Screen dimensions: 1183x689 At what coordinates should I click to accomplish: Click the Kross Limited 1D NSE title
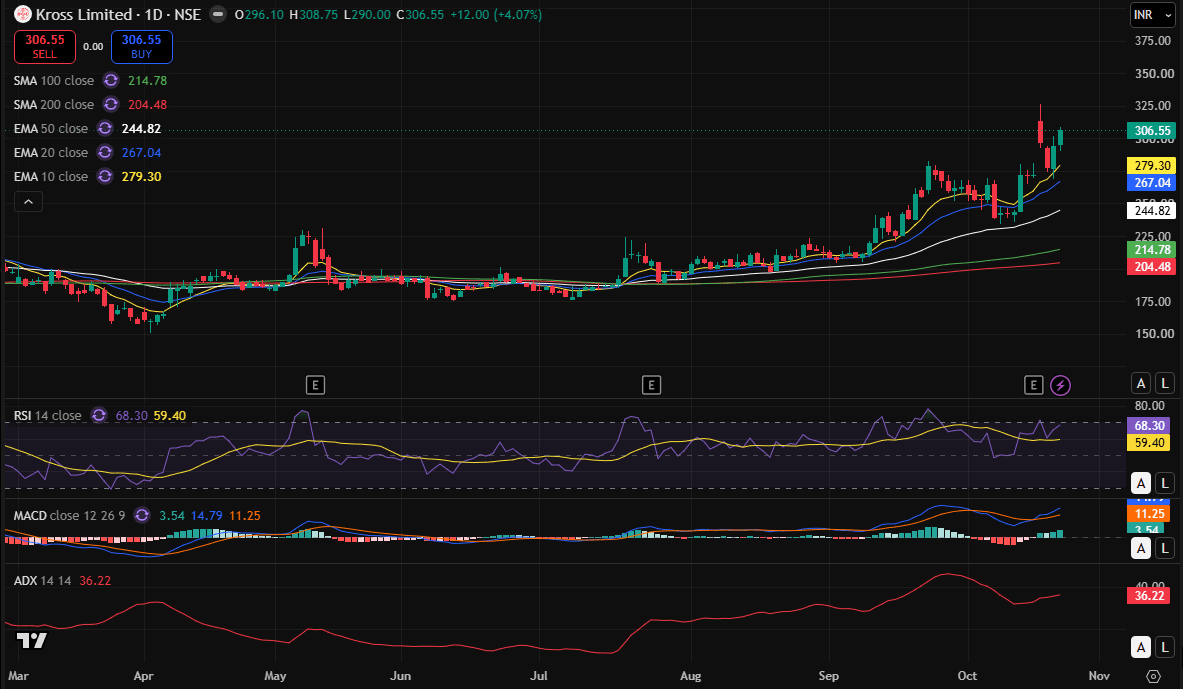(118, 14)
